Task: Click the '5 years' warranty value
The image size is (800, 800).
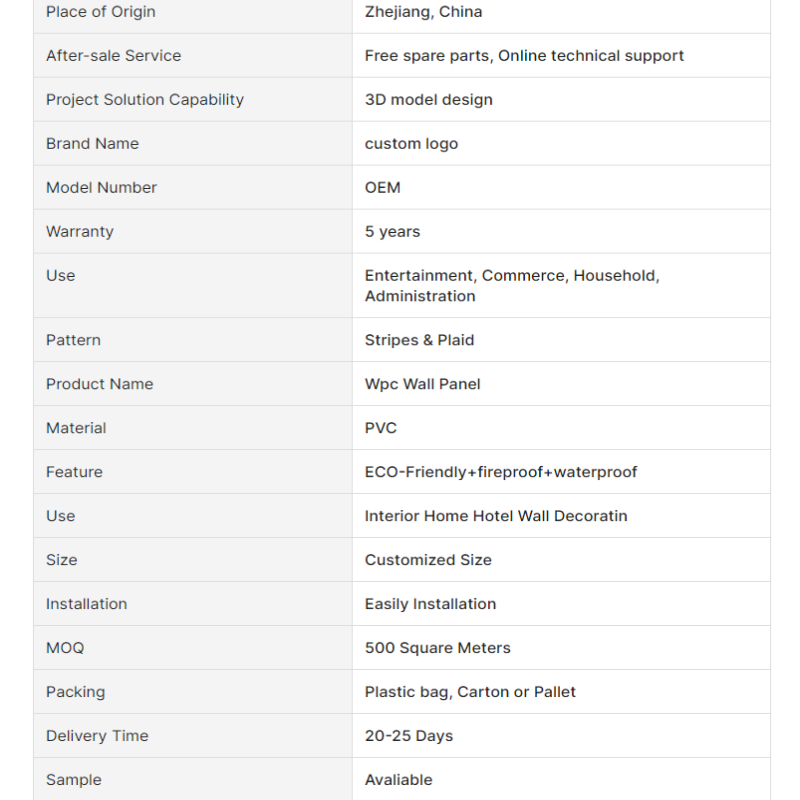Action: pos(392,232)
